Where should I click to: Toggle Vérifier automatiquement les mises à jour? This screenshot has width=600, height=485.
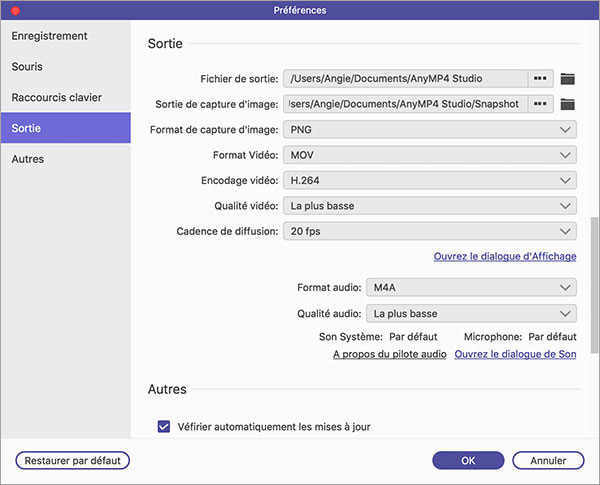coord(165,426)
